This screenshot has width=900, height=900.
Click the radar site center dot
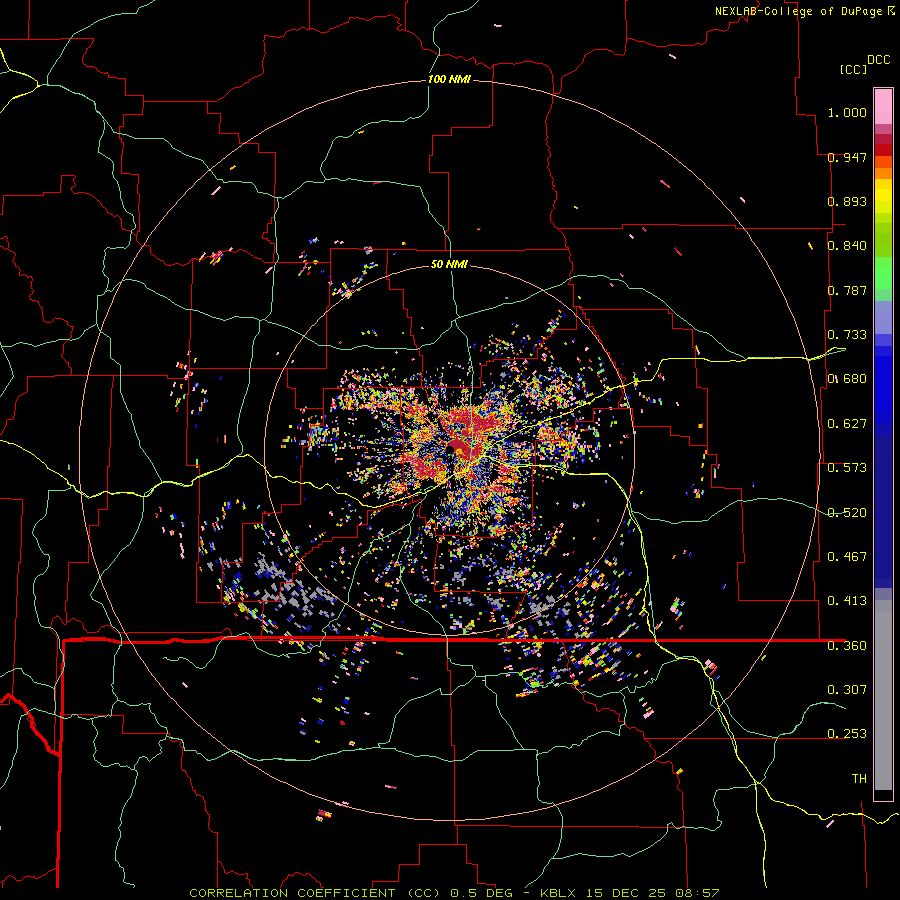pyautogui.click(x=451, y=450)
